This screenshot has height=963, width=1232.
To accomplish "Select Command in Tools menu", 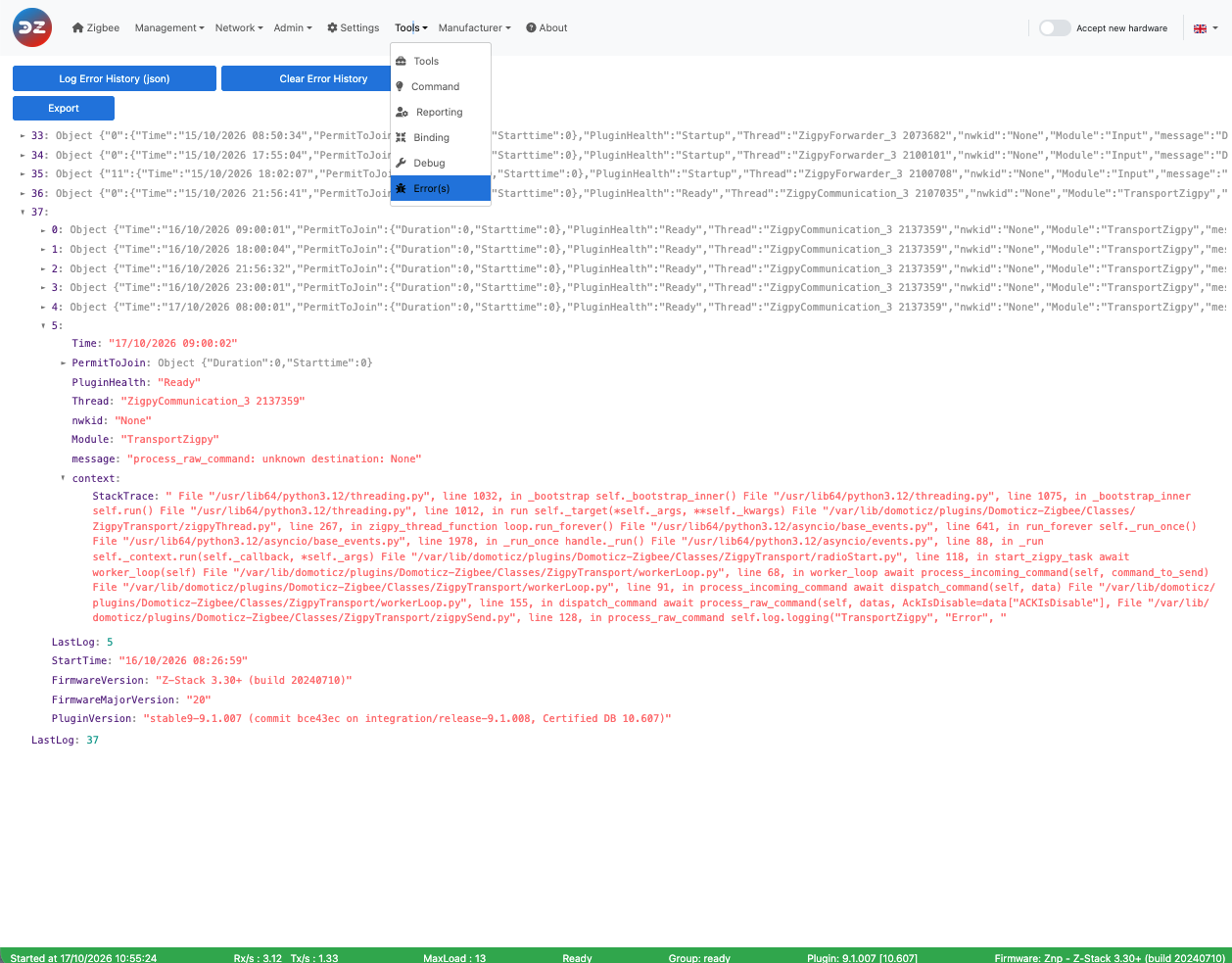I will [x=441, y=86].
